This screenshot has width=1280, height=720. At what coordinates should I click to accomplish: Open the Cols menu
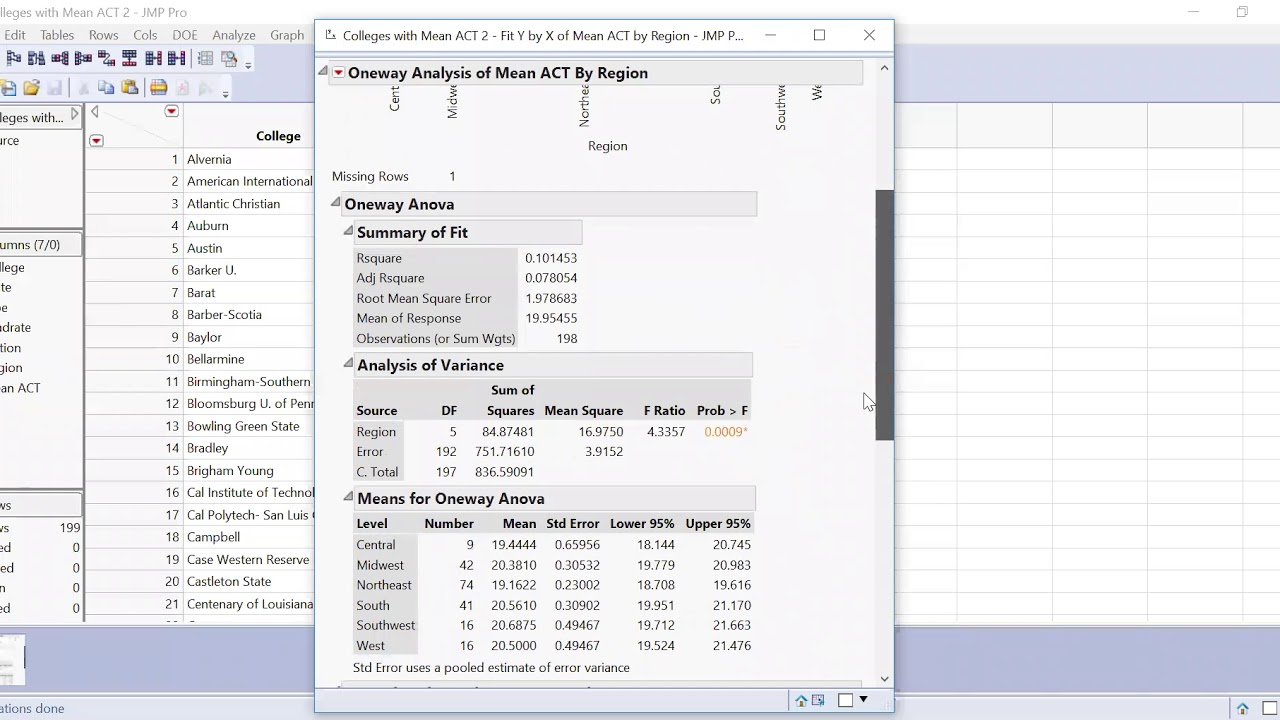click(145, 35)
